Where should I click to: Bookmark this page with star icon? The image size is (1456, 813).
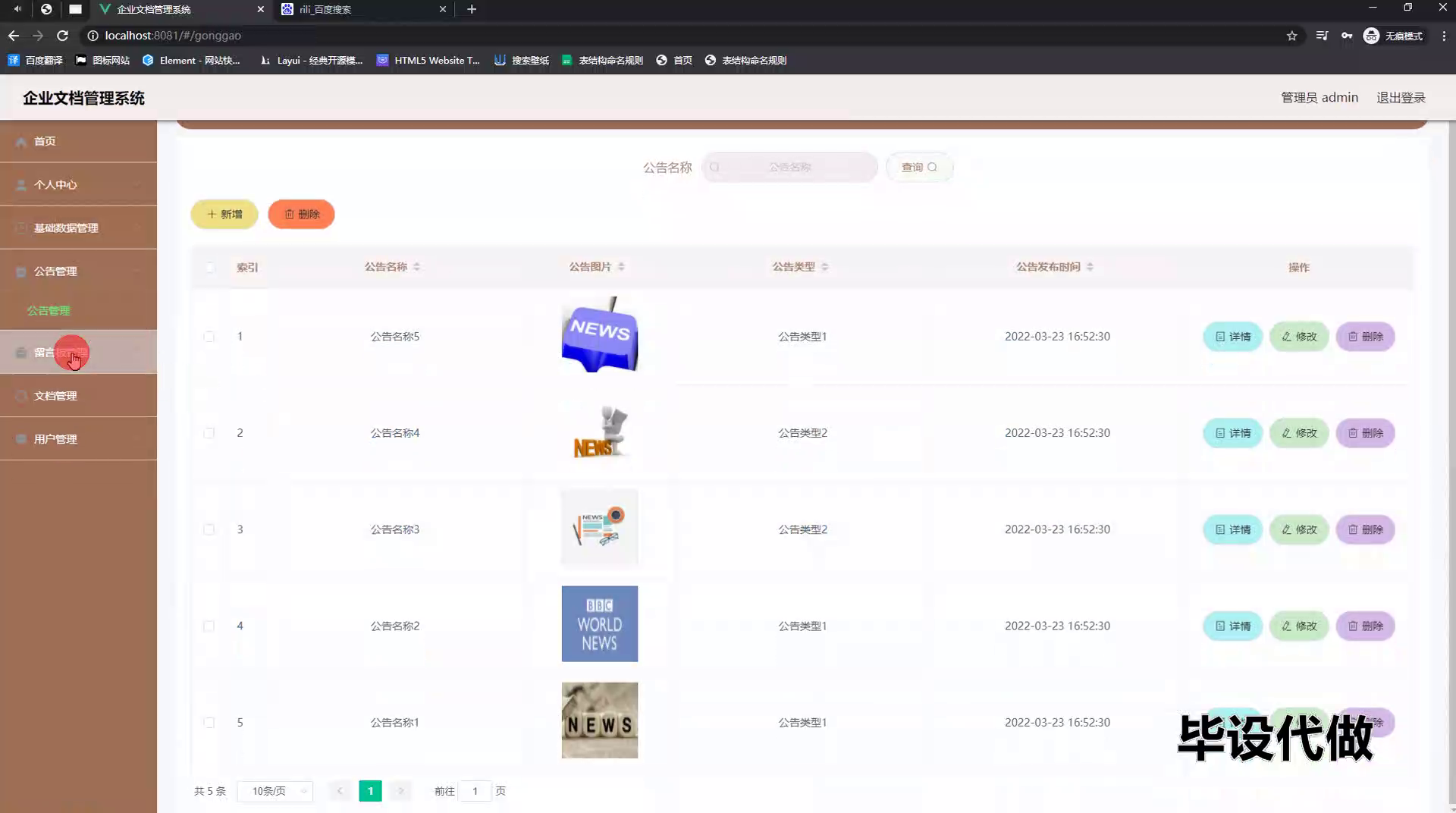pos(1292,36)
